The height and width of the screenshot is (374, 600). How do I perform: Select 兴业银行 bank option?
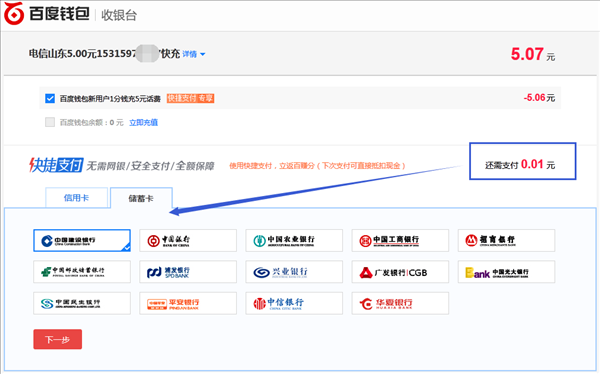click(294, 272)
